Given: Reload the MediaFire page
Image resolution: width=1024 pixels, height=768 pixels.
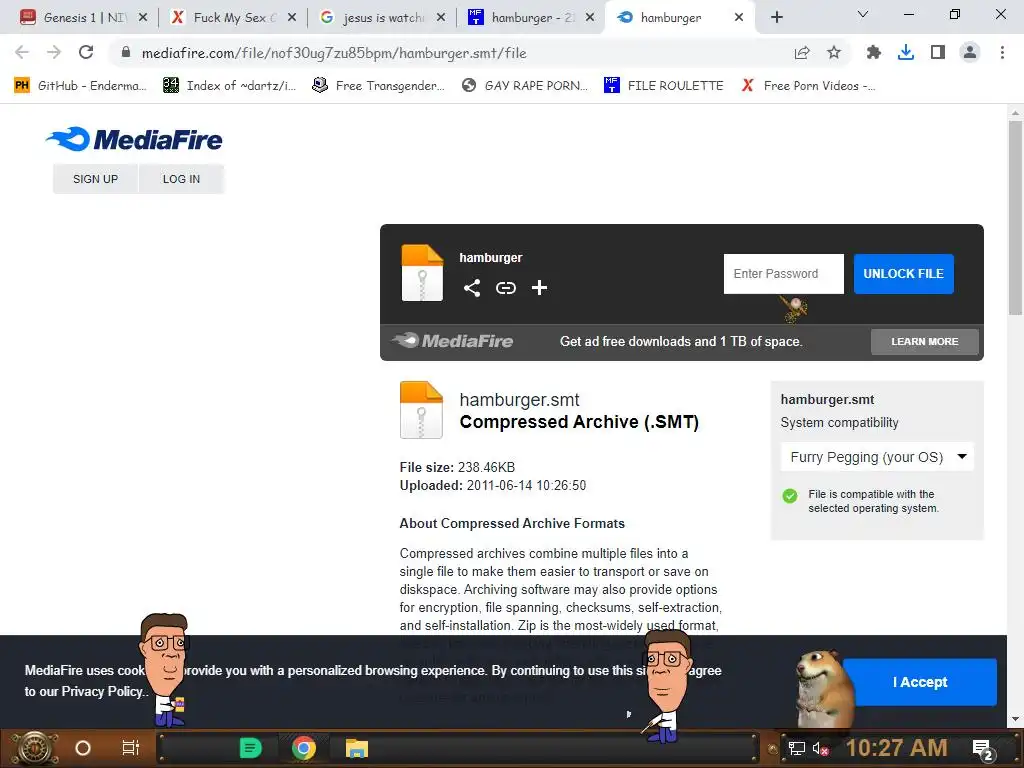Looking at the screenshot, I should [86, 52].
